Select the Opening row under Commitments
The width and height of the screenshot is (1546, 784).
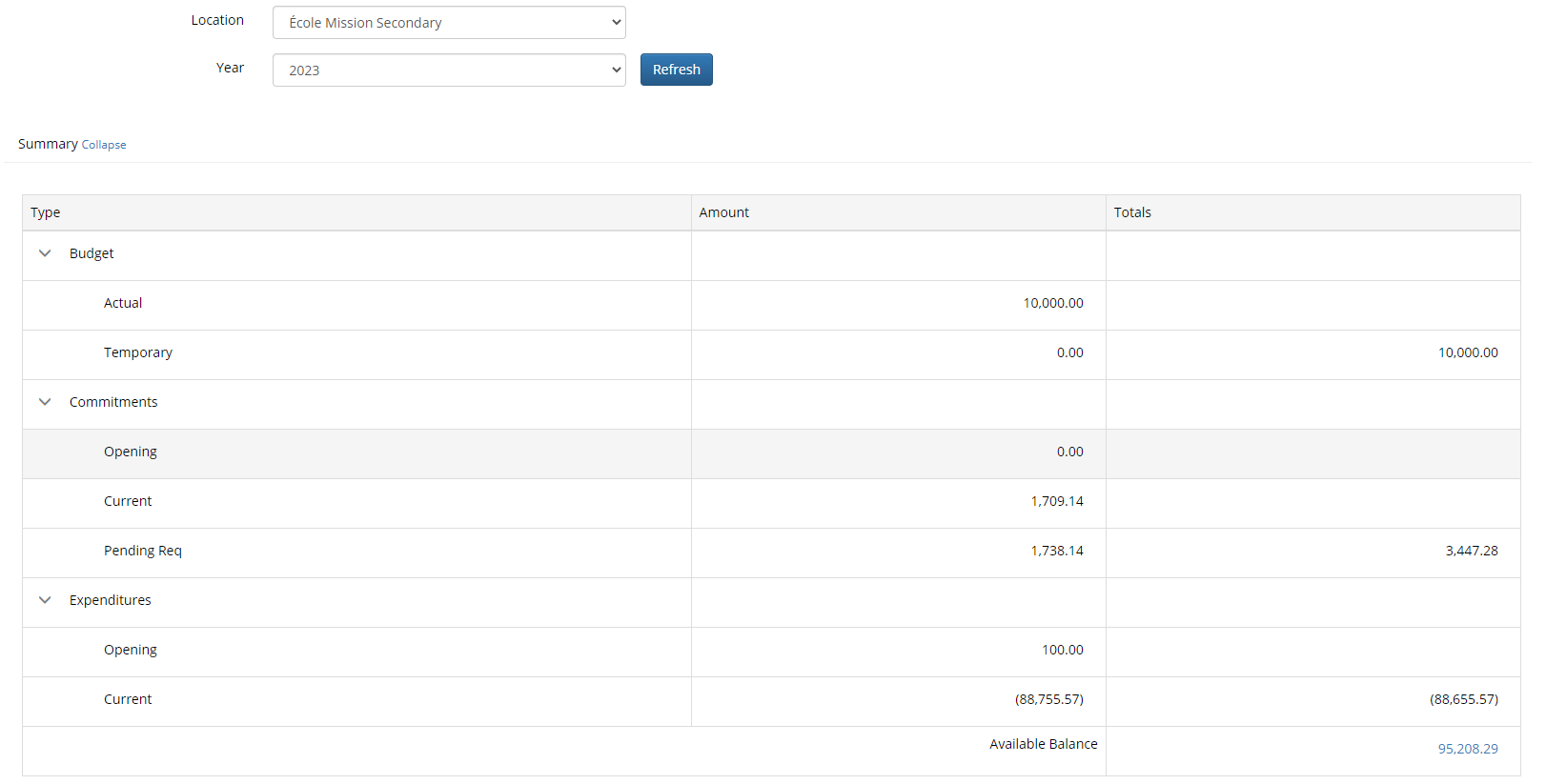[x=131, y=452]
